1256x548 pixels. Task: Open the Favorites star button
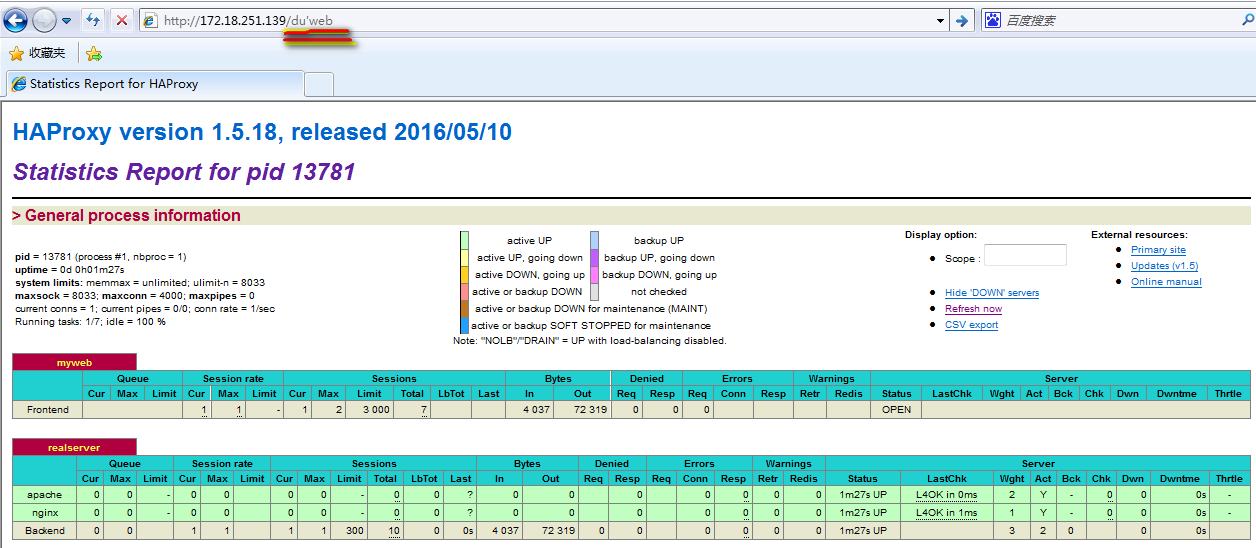point(16,53)
